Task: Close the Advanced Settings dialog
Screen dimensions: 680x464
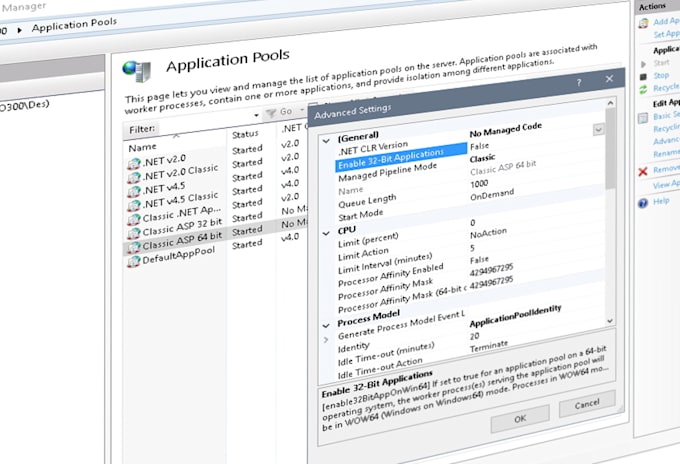Action: 609,78
